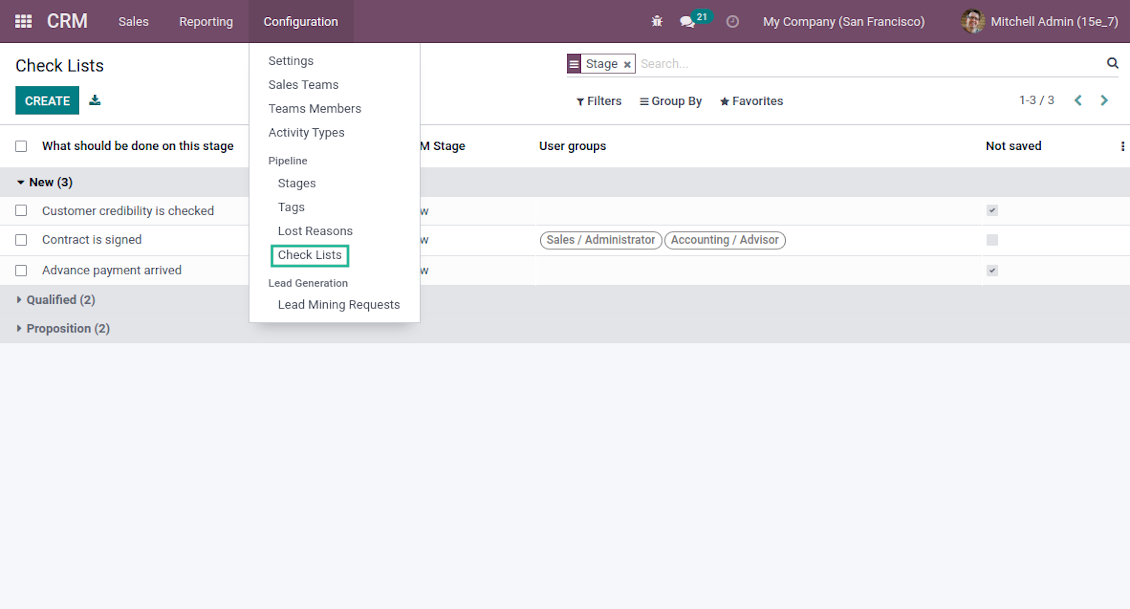Choose Activity Types menu entry
1130x609 pixels.
(x=306, y=133)
